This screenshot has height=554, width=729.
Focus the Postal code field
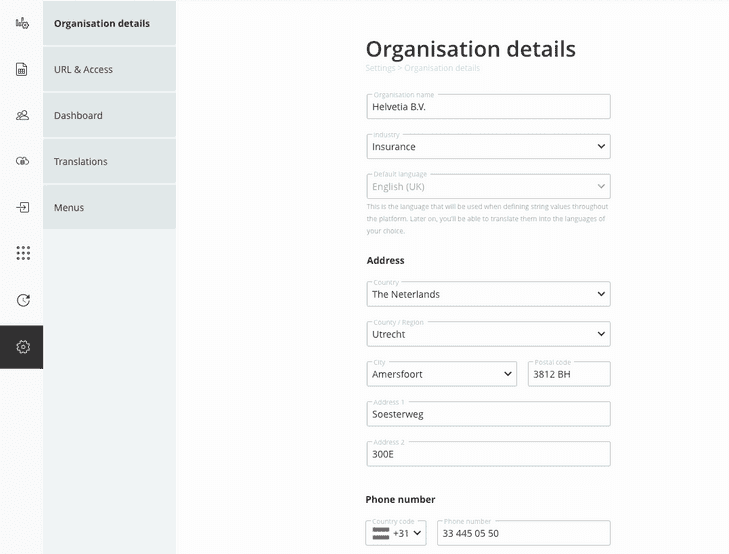click(568, 374)
